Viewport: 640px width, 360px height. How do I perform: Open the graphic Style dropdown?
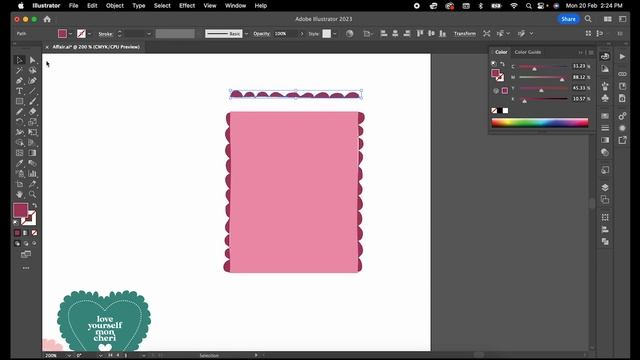(x=335, y=34)
